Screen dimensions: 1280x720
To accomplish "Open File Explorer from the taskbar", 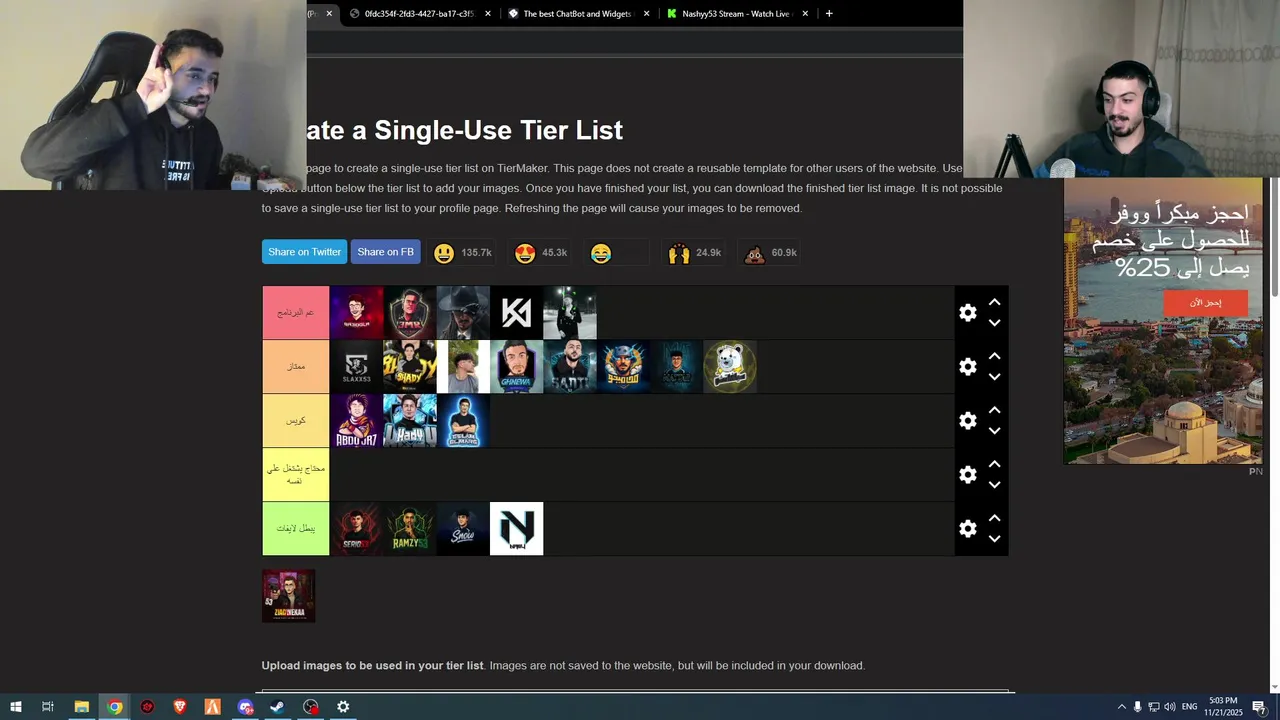I will [x=82, y=707].
